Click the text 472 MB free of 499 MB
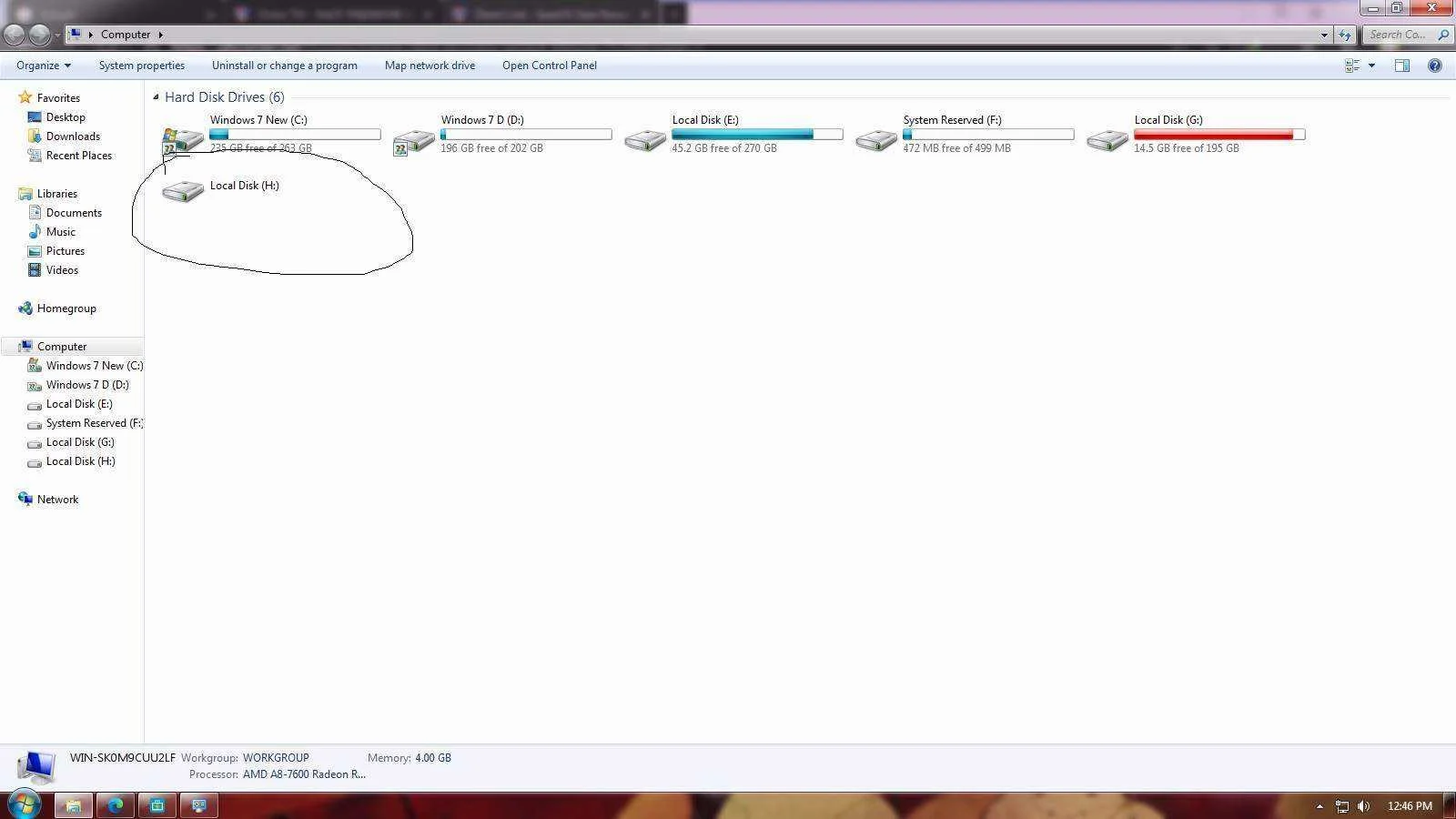This screenshot has height=819, width=1456. tap(956, 148)
